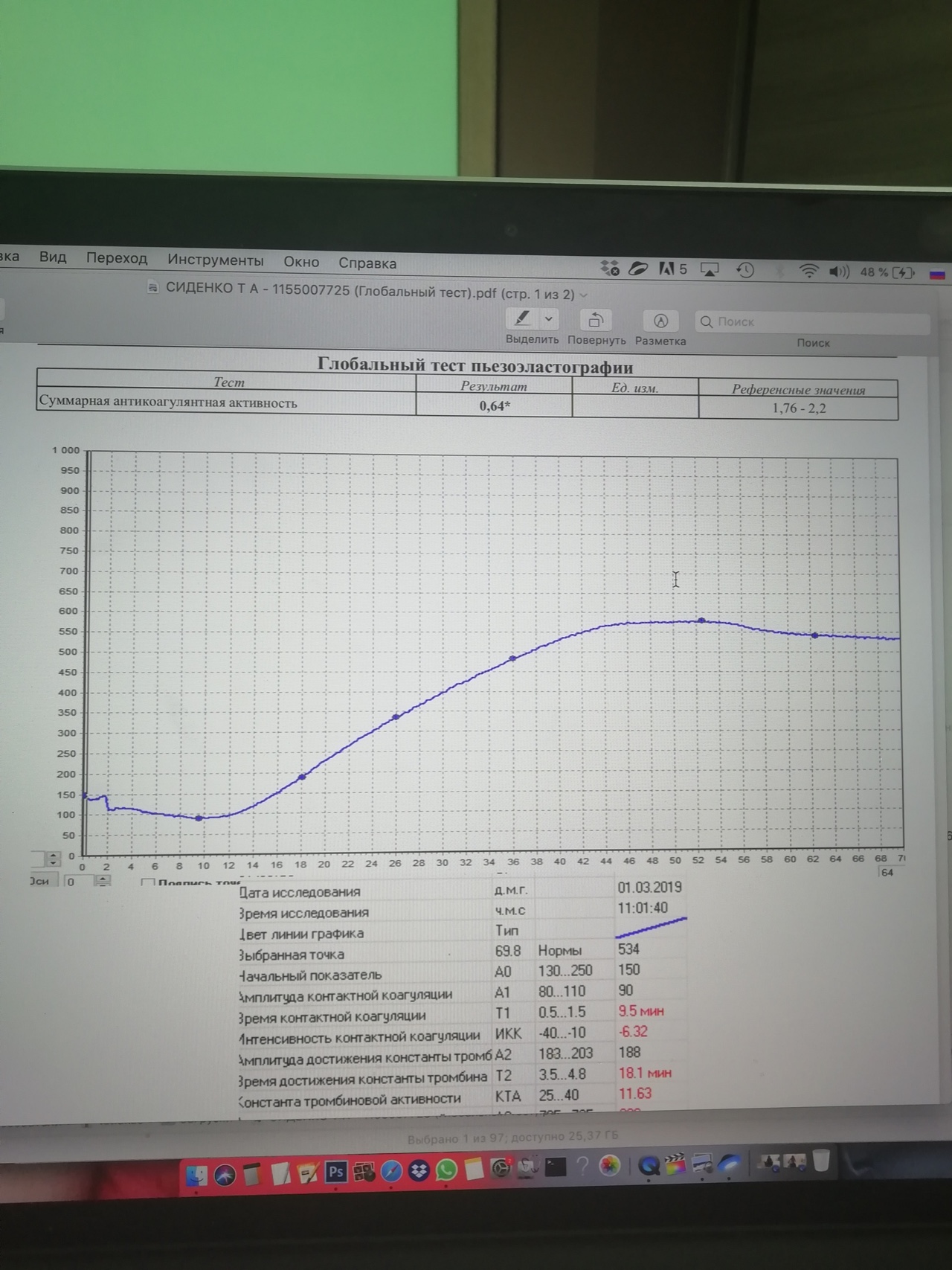Click the blue graph line color sample
This screenshot has height=1270, width=952.
[x=651, y=927]
